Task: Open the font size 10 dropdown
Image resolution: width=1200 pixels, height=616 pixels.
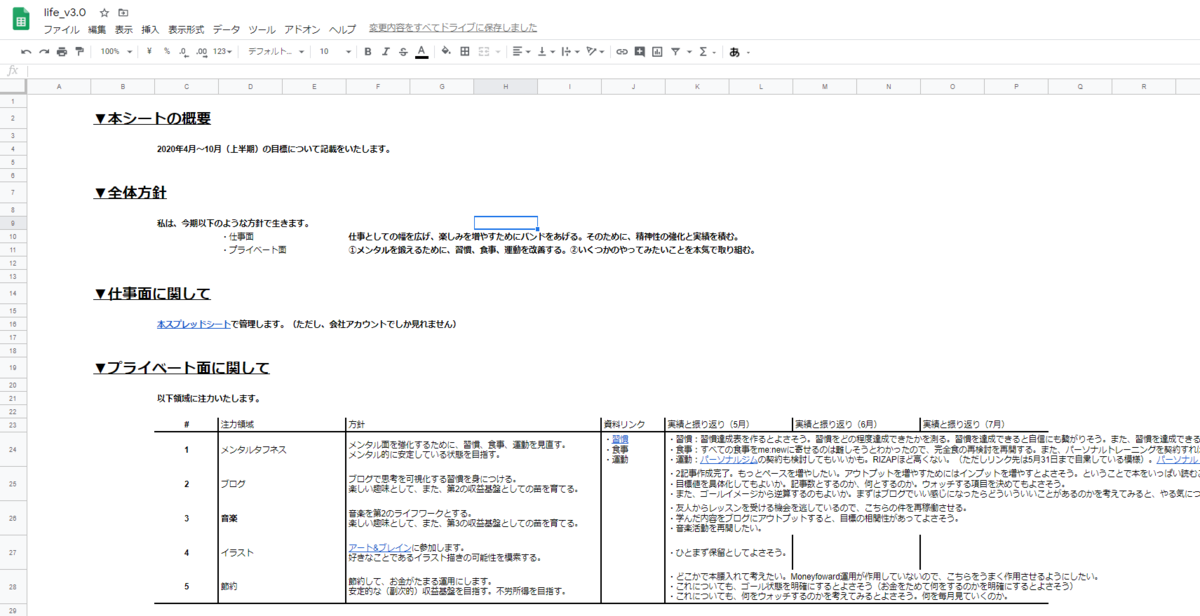Action: point(334,51)
